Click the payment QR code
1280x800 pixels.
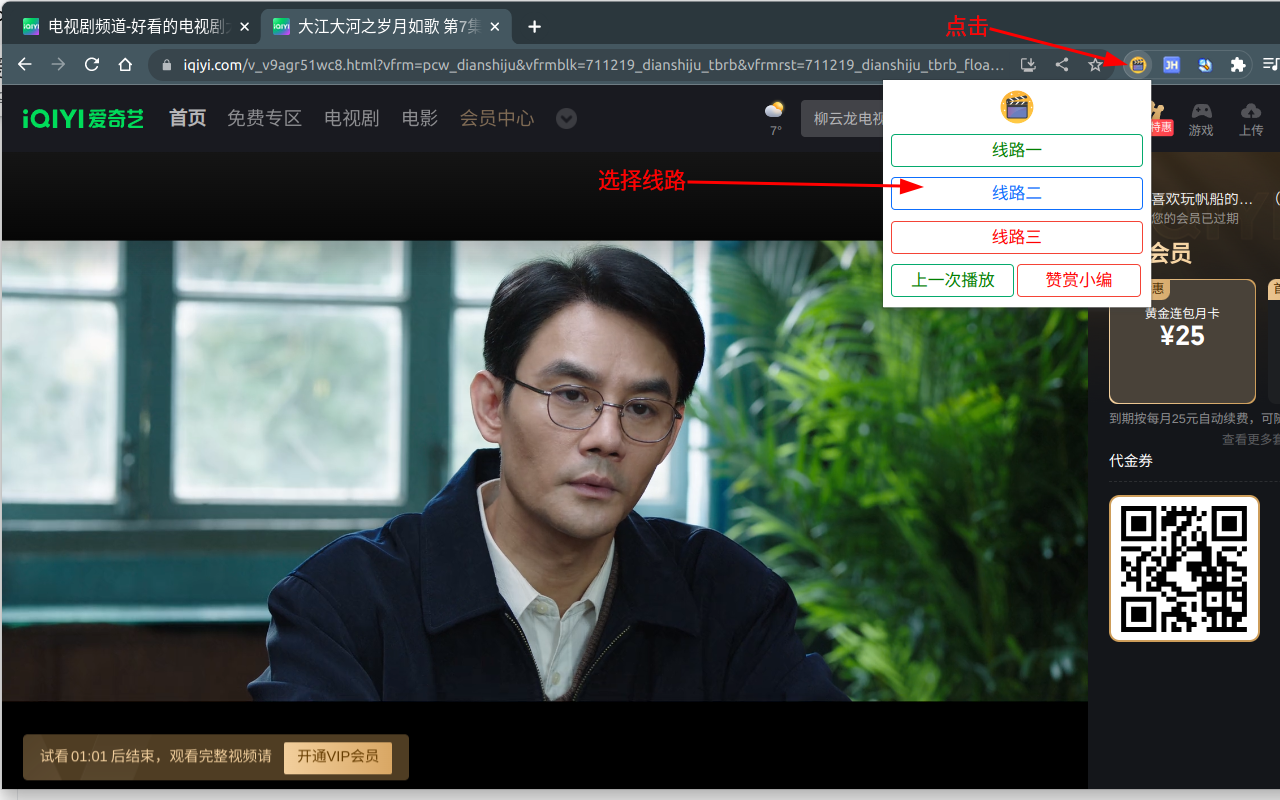click(1184, 568)
